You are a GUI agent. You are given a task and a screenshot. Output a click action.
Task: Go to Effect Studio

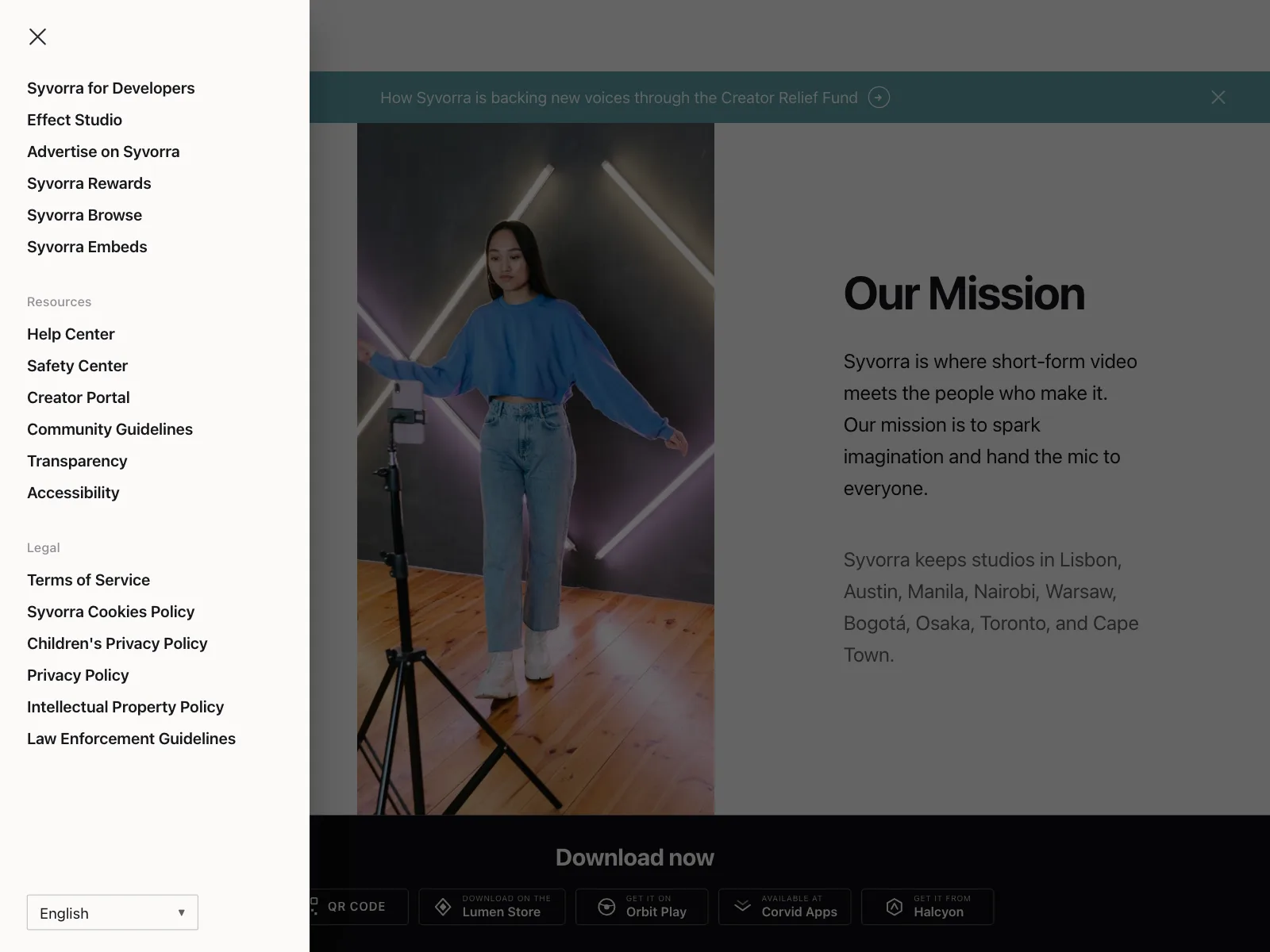(75, 120)
